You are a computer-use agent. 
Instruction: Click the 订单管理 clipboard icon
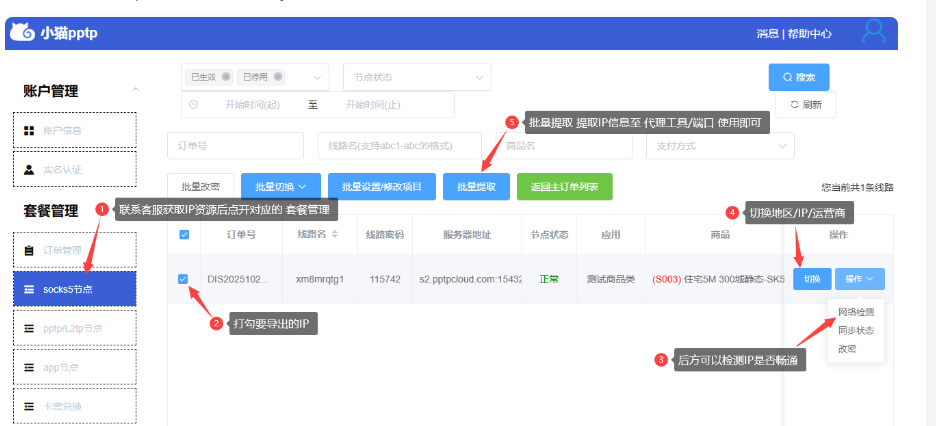tap(29, 250)
